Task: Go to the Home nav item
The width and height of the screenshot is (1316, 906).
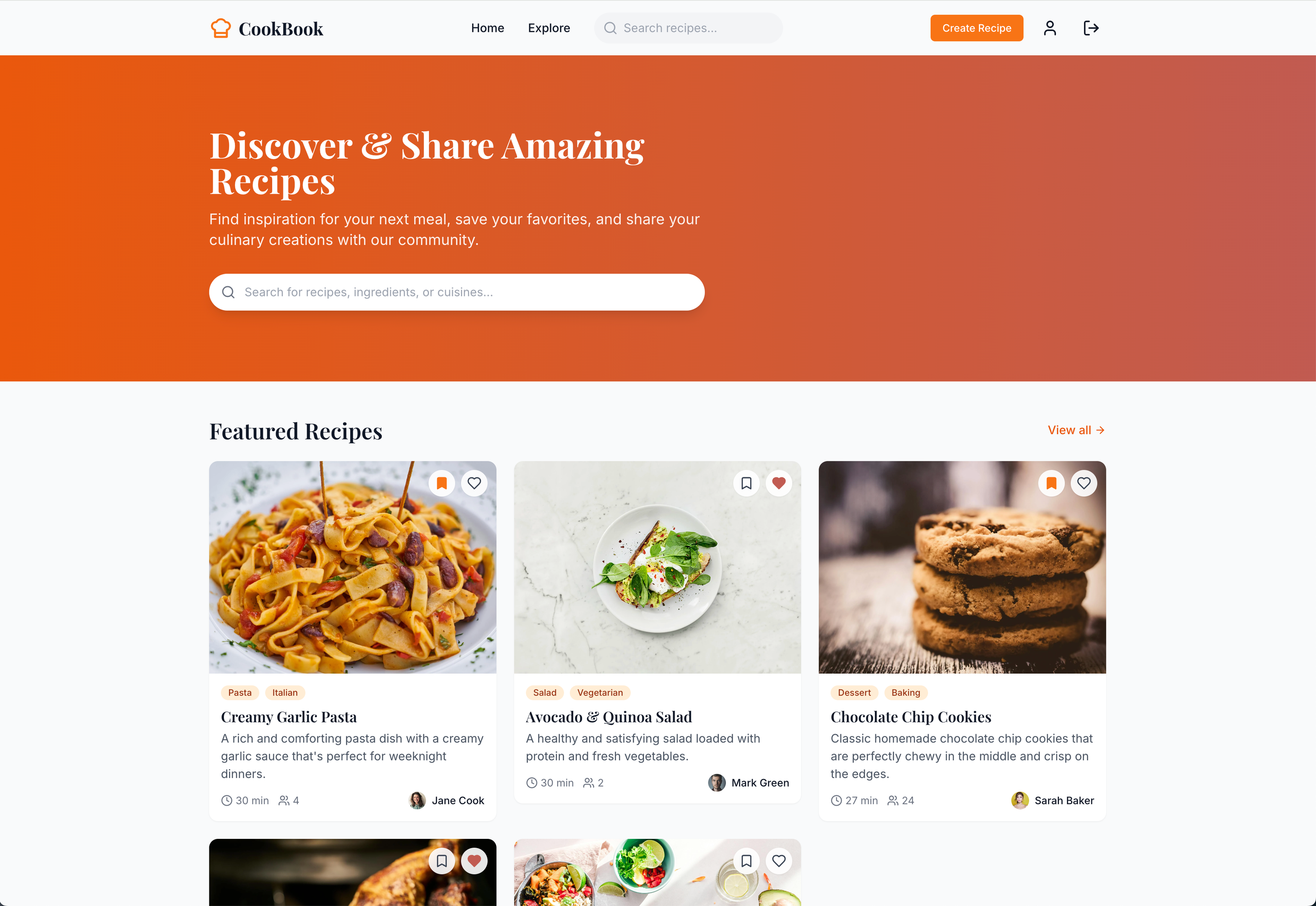Action: click(487, 28)
